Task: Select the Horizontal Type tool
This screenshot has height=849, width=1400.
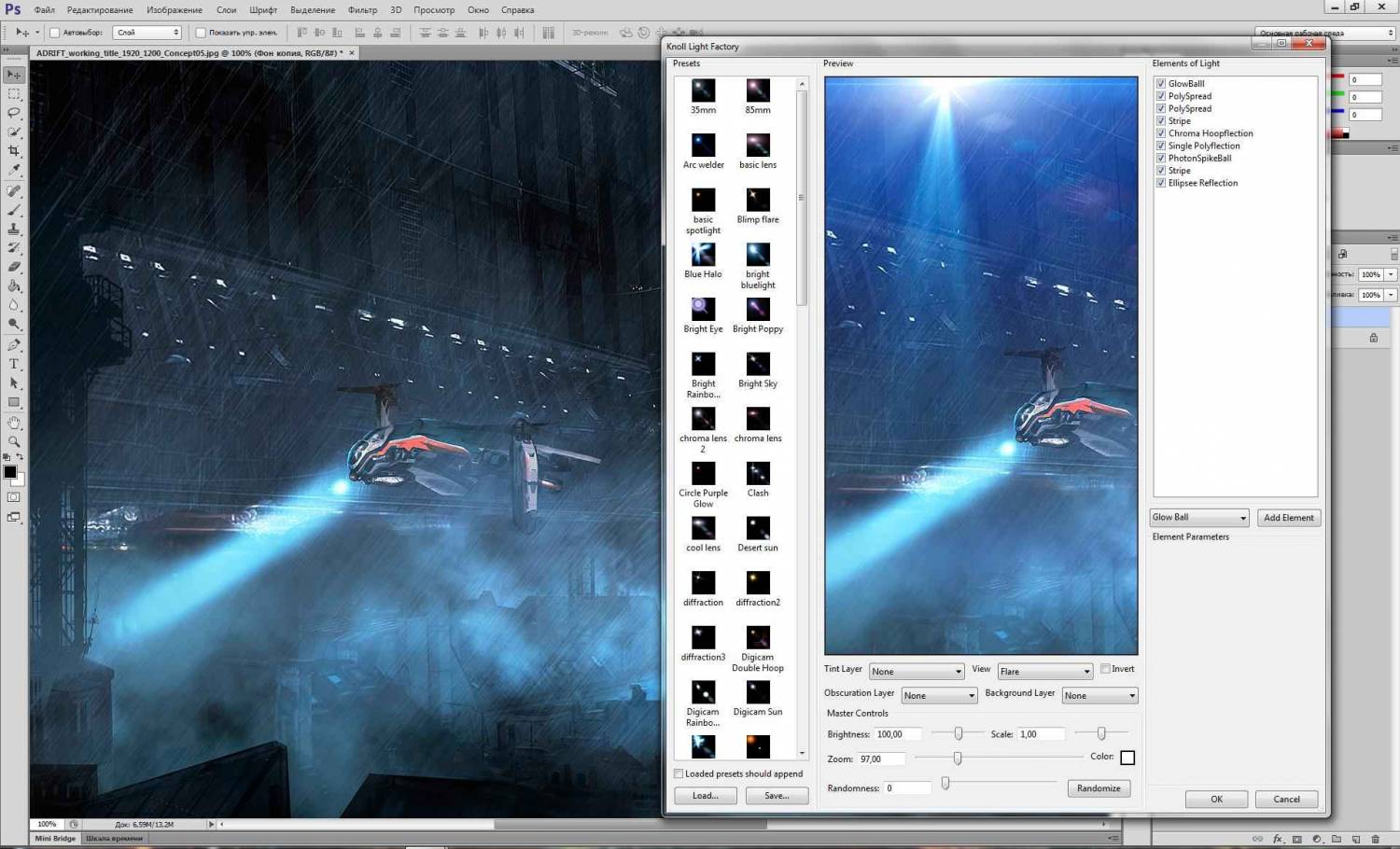Action: [x=14, y=364]
